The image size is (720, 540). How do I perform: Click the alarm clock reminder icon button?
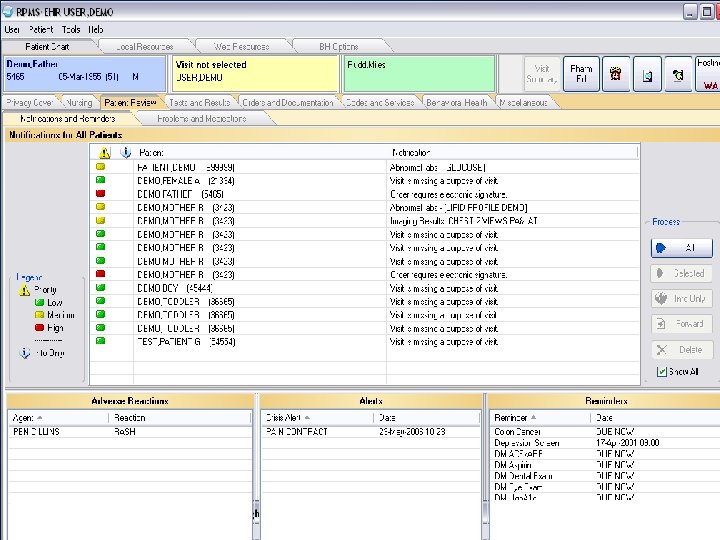[616, 74]
